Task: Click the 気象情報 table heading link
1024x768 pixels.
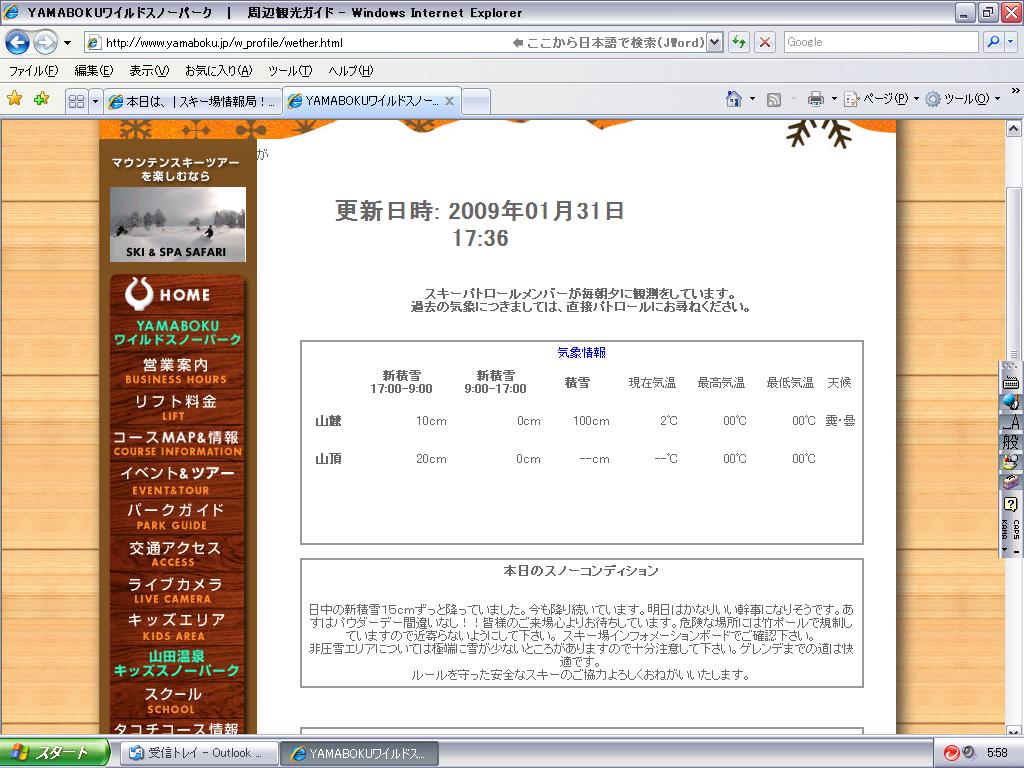Action: point(581,353)
